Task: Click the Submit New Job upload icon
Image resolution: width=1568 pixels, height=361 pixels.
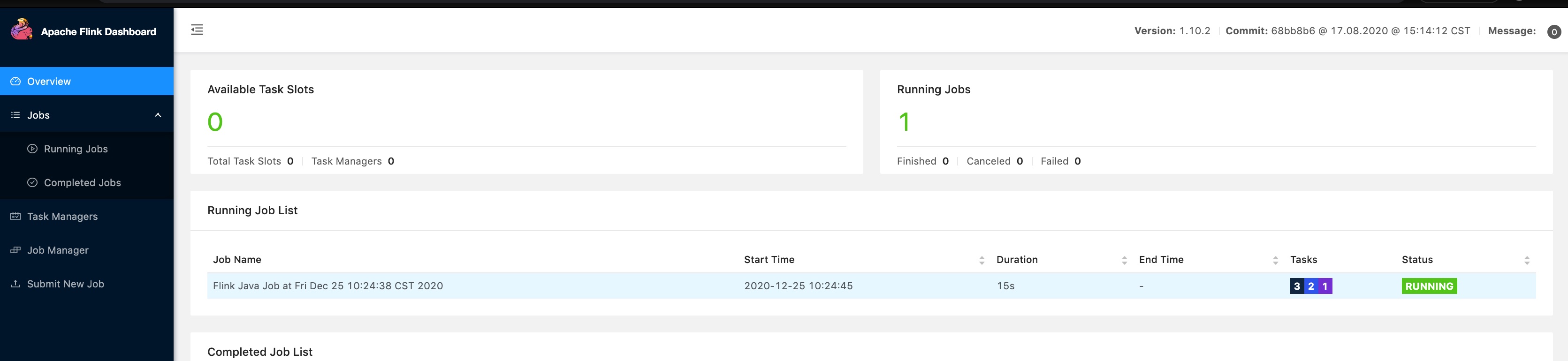Action: [16, 284]
